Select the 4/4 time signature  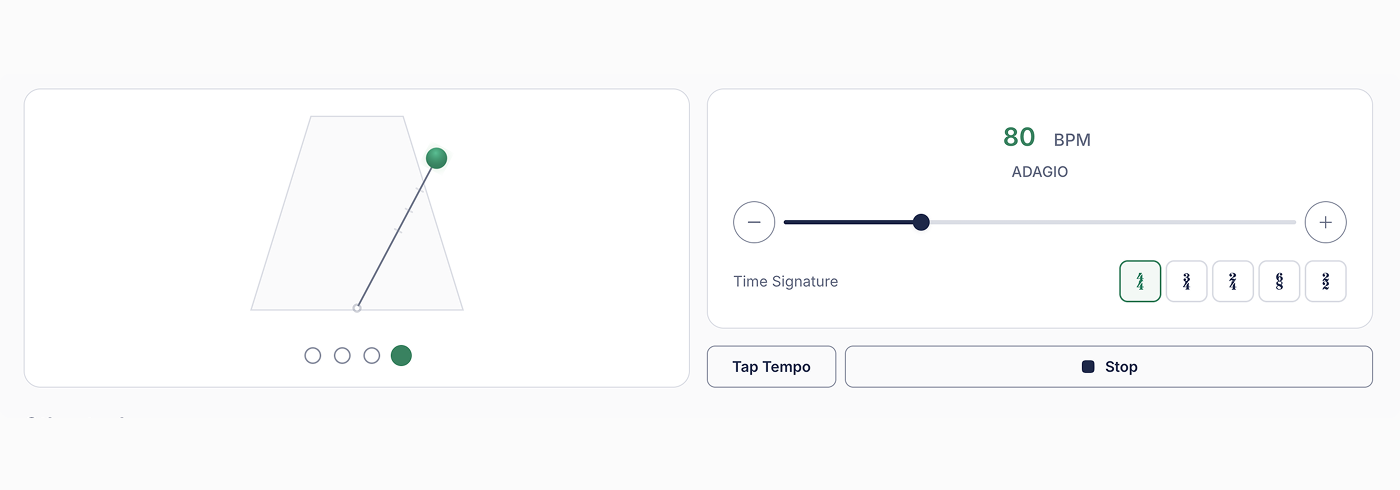click(1140, 281)
